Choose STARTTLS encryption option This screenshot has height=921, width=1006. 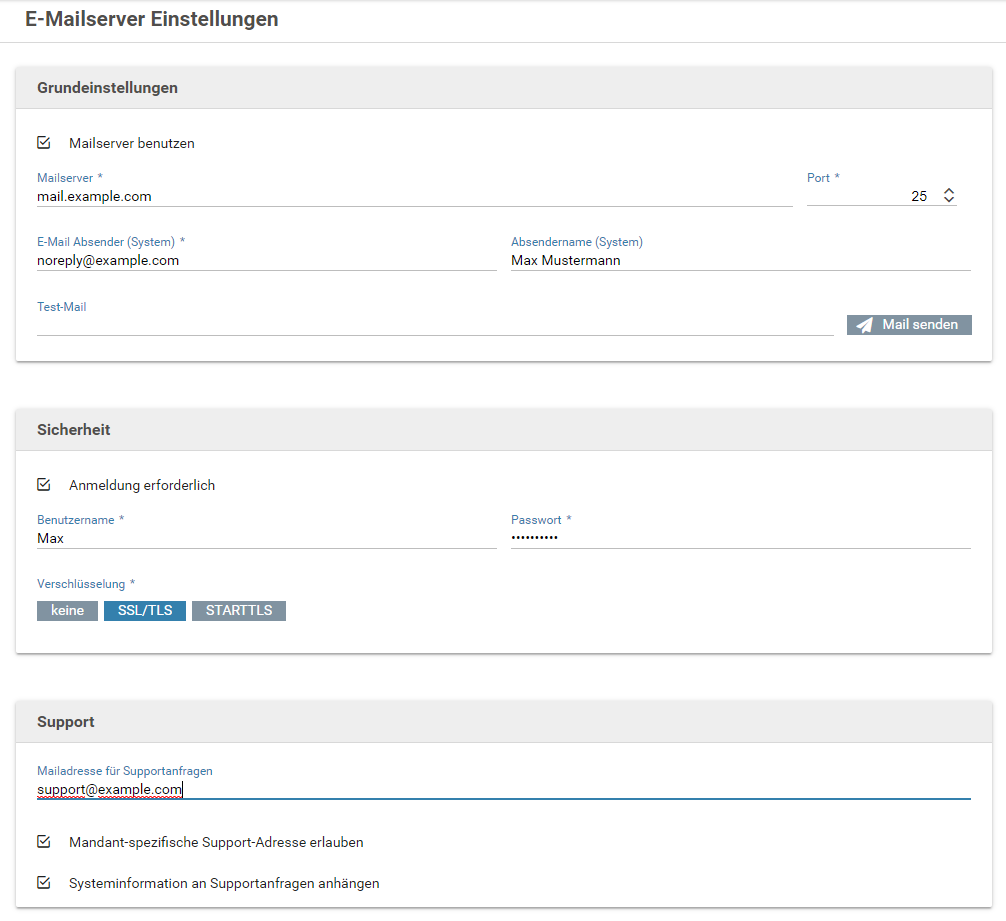pos(239,611)
